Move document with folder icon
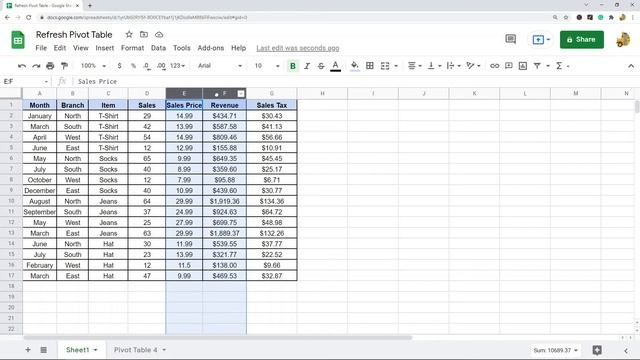640x360 pixels. [x=144, y=35]
